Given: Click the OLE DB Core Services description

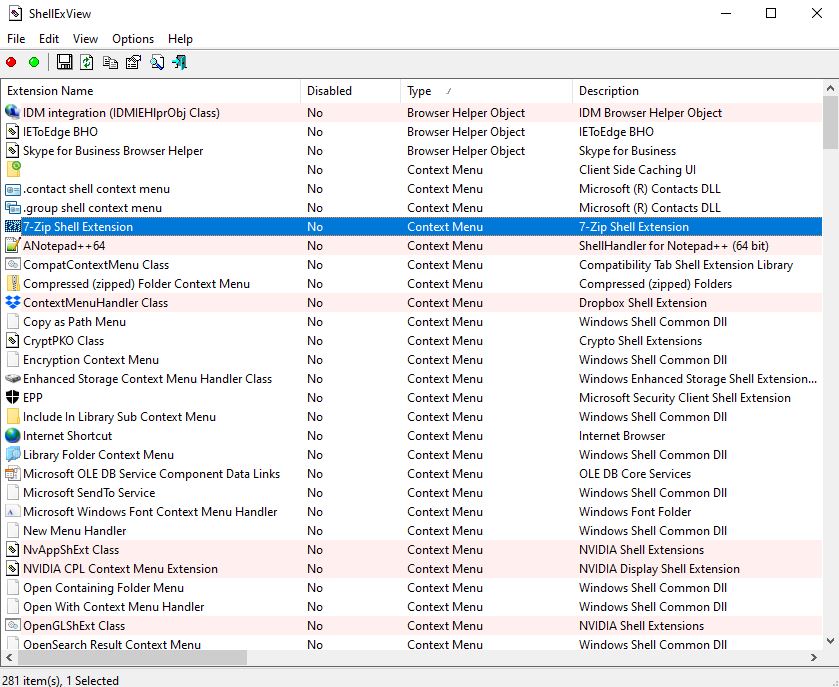Looking at the screenshot, I should pos(635,474).
